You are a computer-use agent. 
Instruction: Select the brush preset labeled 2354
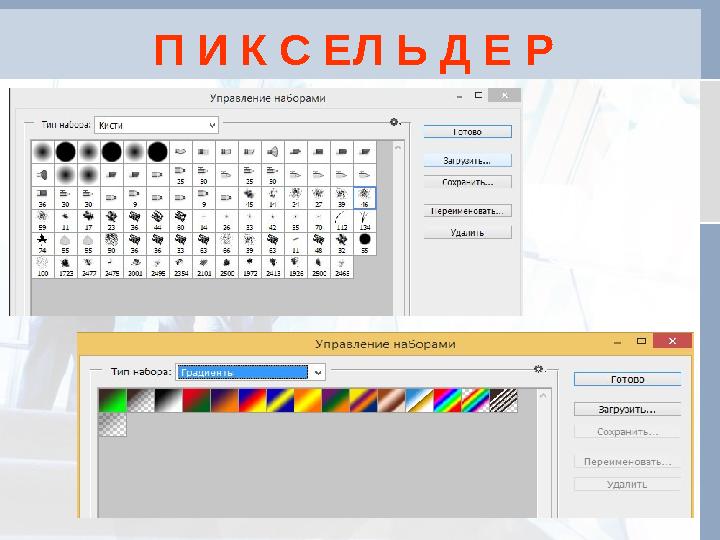(x=180, y=267)
